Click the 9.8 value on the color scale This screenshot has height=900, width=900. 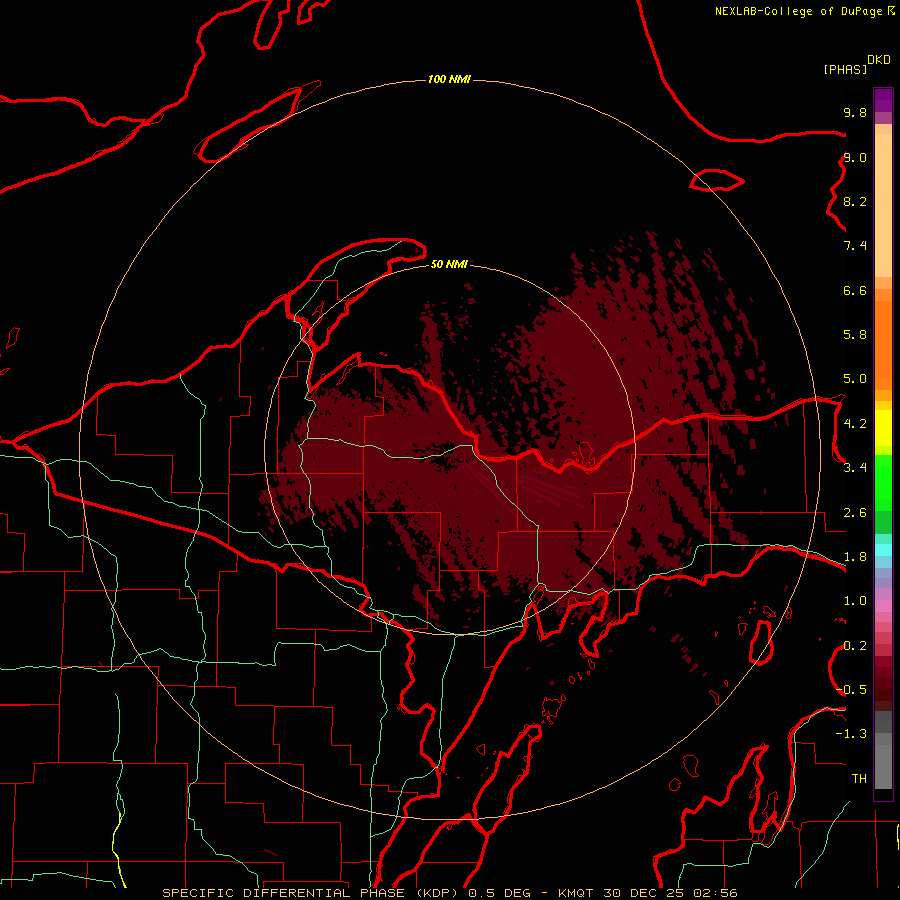point(855,112)
